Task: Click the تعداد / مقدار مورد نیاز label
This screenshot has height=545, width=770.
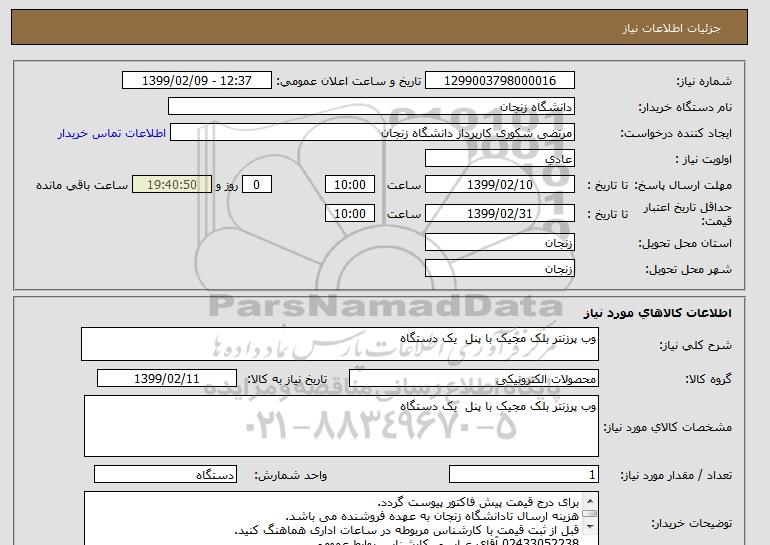Action: click(676, 475)
